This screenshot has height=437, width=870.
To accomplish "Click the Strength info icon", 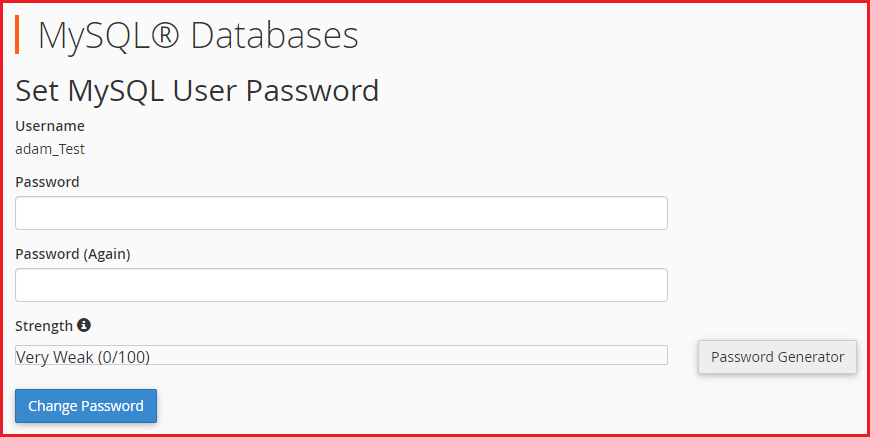I will (x=84, y=325).
